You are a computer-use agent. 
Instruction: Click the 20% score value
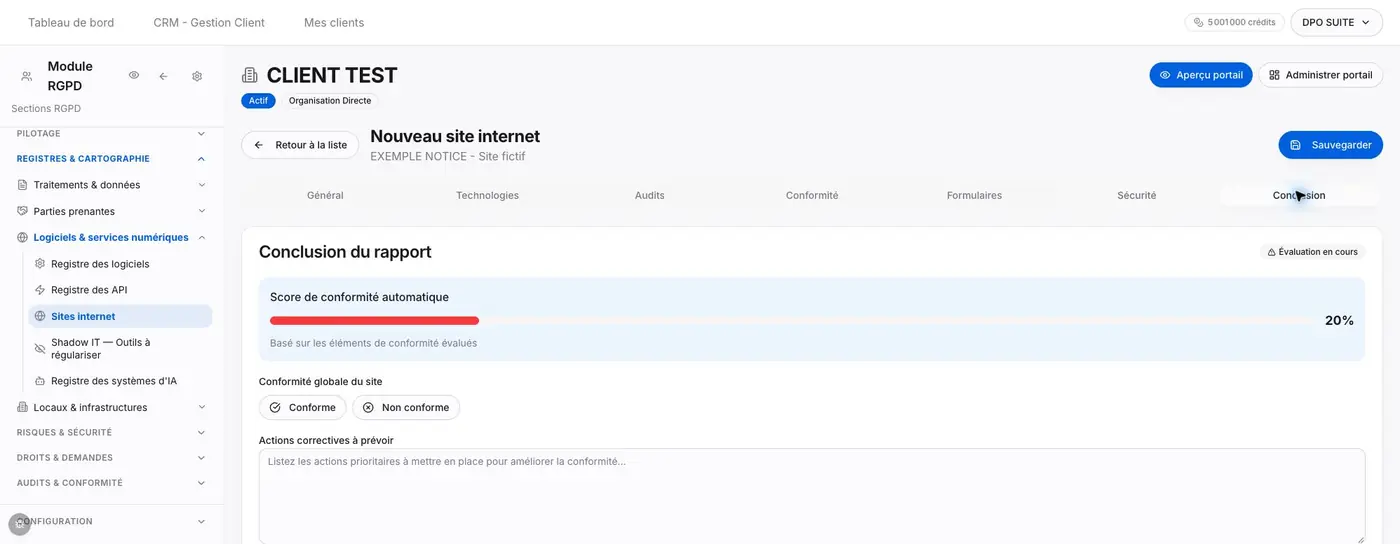pyautogui.click(x=1339, y=321)
